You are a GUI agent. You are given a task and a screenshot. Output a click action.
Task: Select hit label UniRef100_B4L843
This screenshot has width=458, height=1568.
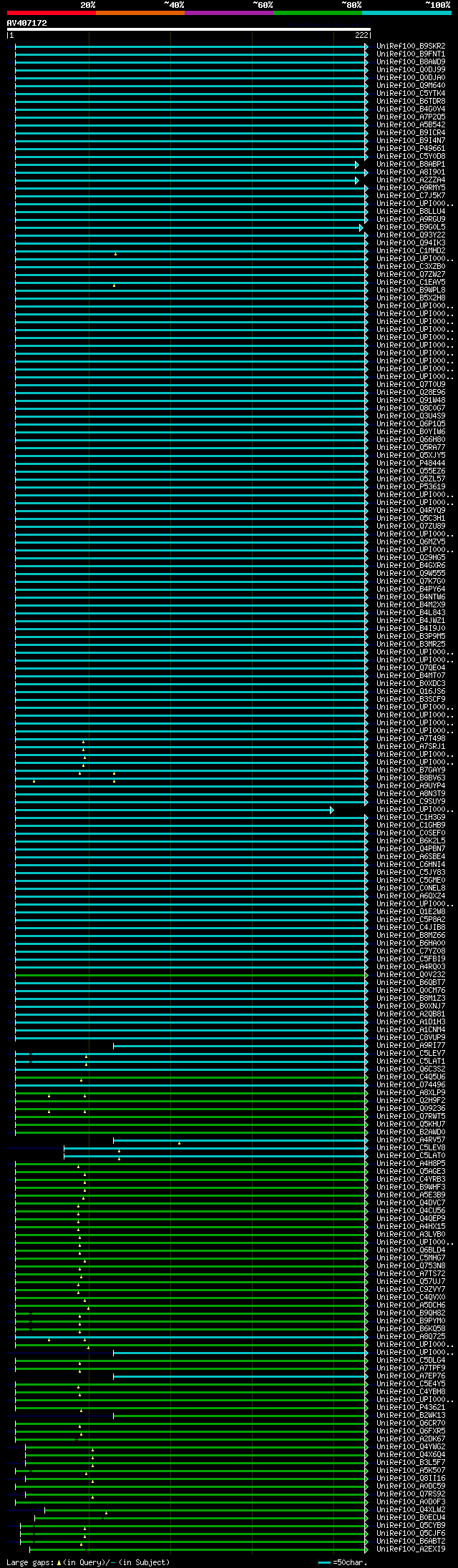[x=411, y=613]
